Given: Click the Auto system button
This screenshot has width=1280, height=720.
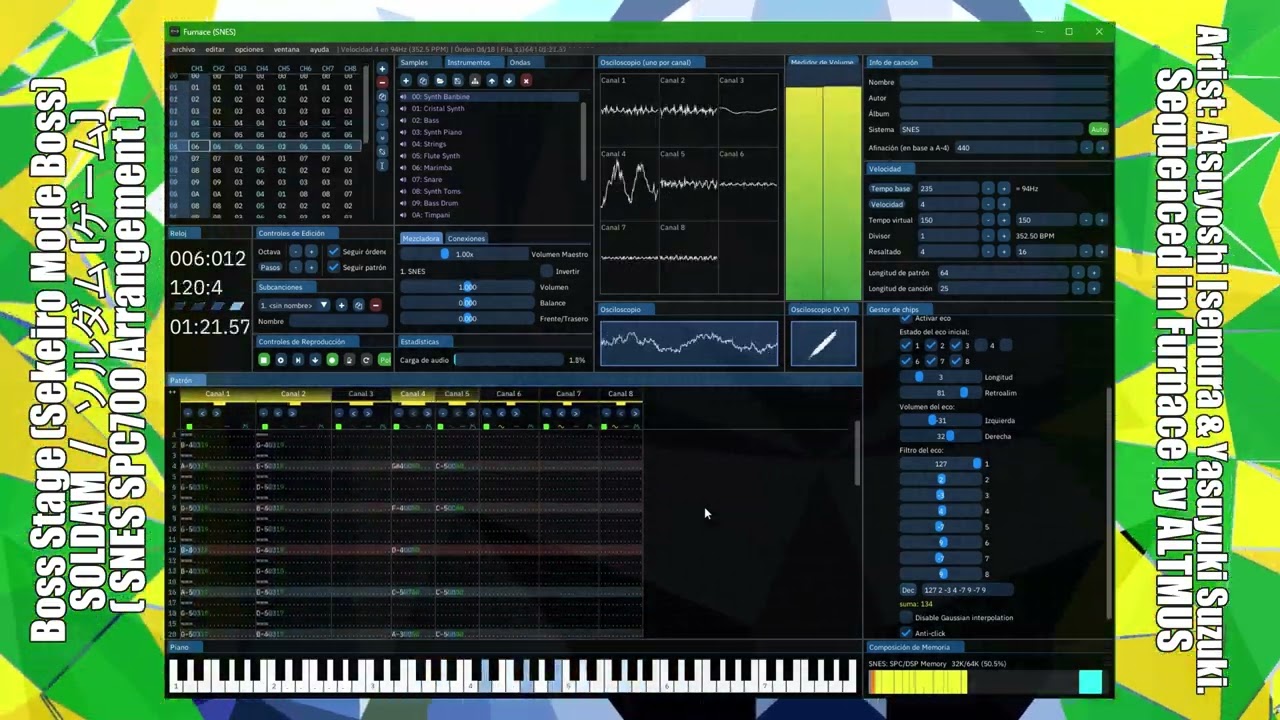Looking at the screenshot, I should (x=1099, y=129).
